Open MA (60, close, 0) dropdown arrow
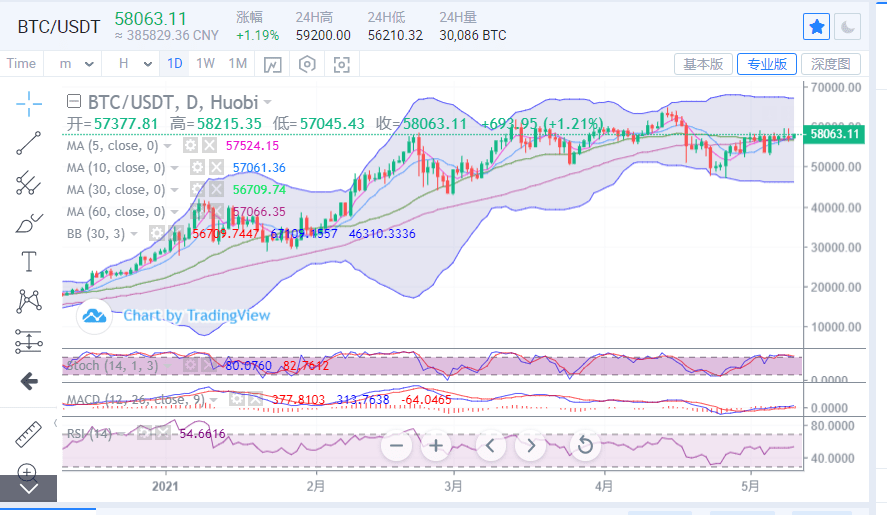This screenshot has height=515, width=887. point(174,212)
